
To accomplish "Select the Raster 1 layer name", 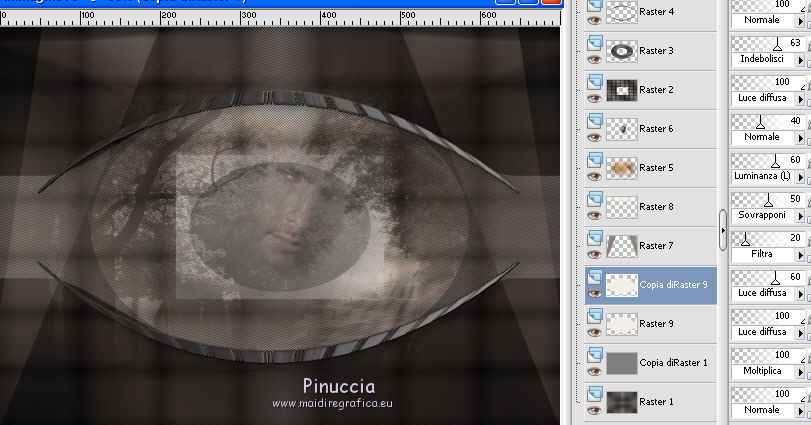I will click(x=656, y=402).
